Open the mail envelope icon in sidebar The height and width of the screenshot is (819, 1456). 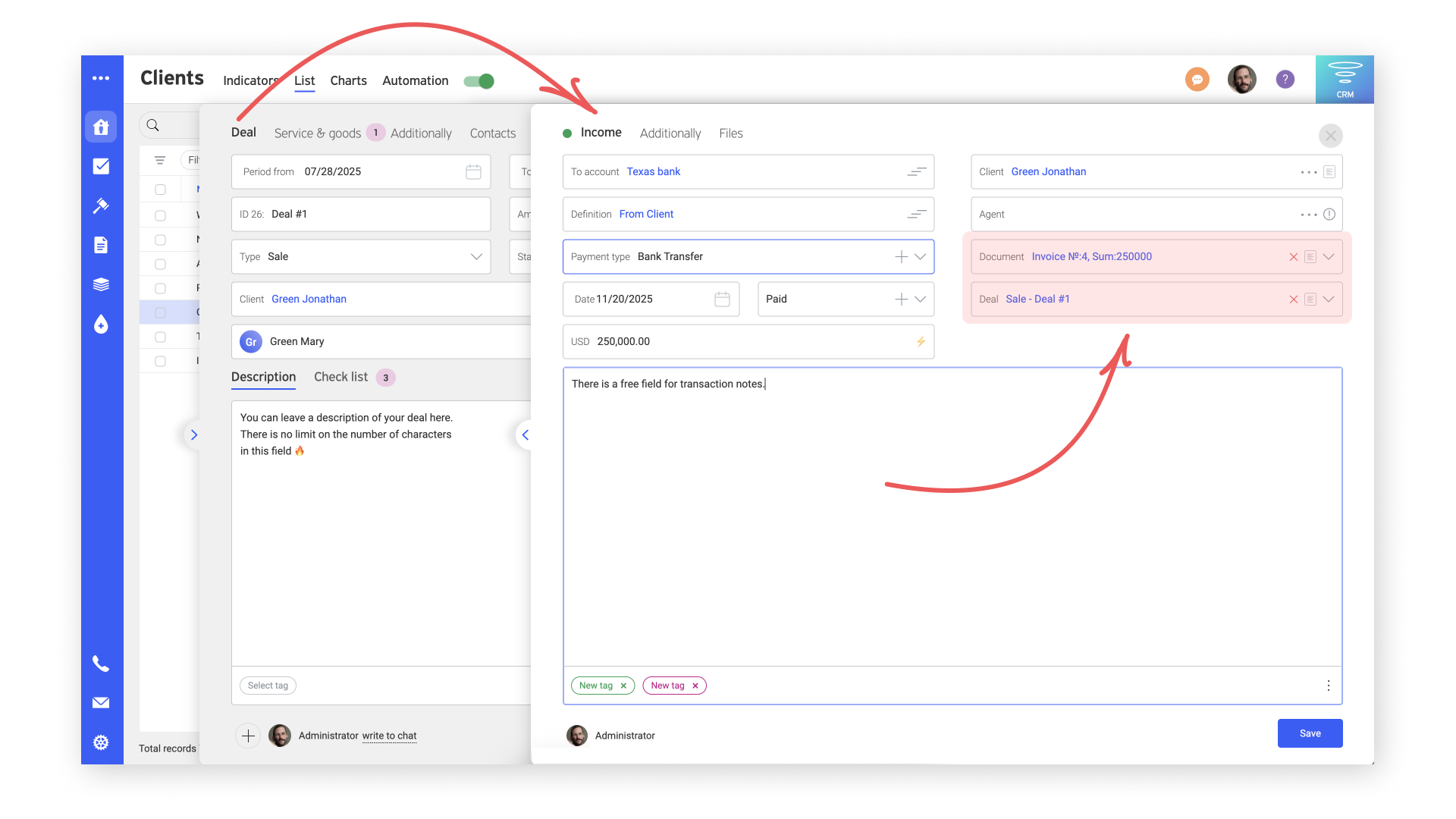pyautogui.click(x=101, y=703)
